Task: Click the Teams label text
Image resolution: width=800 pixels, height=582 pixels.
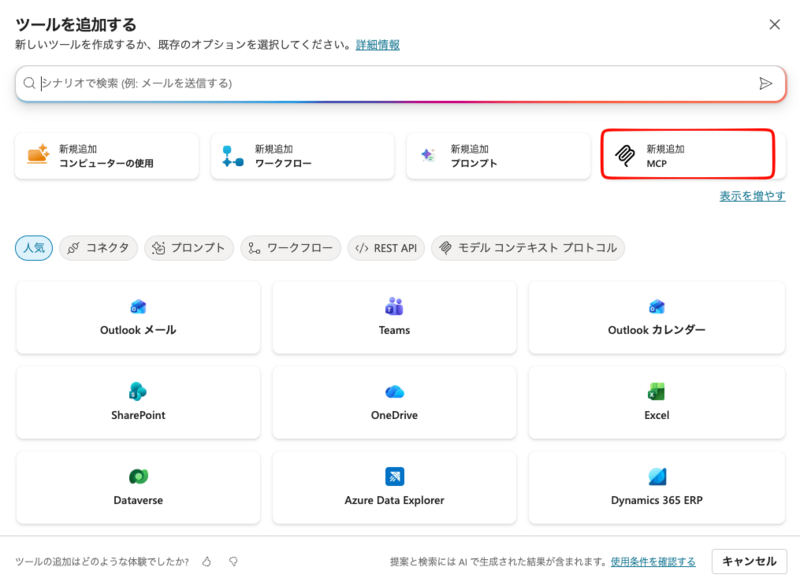Action: click(394, 330)
